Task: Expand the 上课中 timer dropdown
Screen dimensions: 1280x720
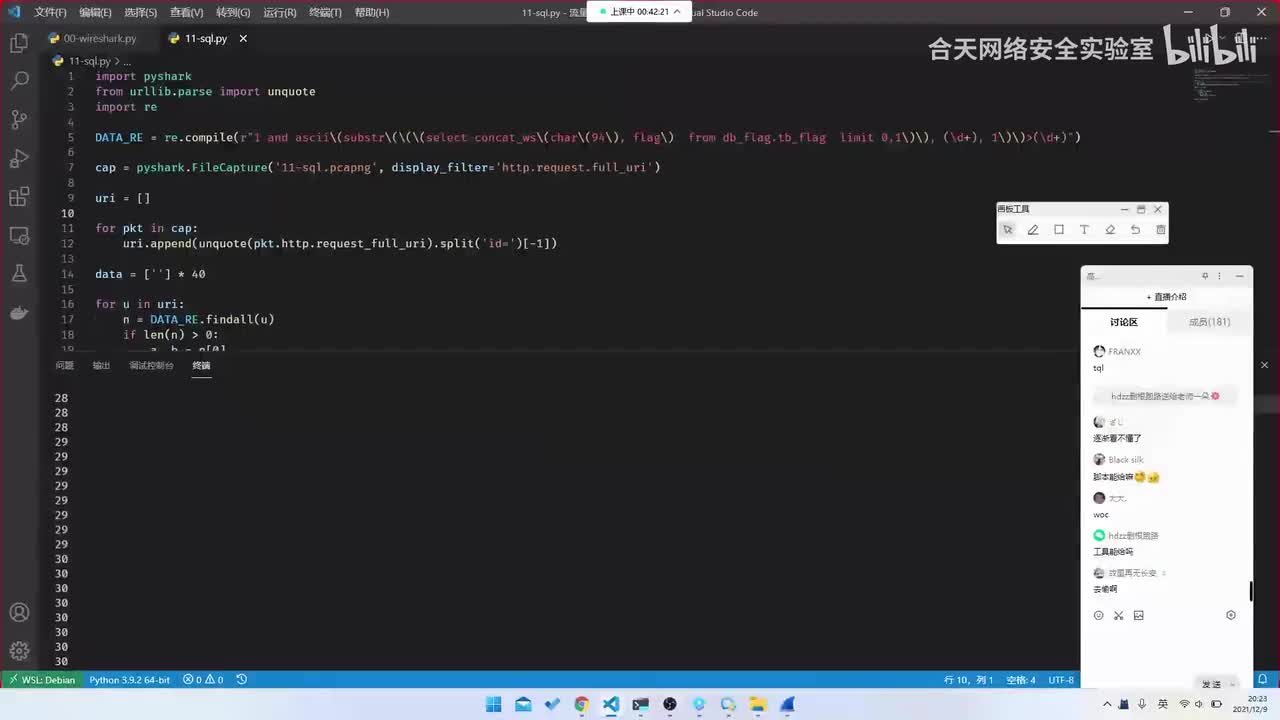Action: pyautogui.click(x=678, y=12)
